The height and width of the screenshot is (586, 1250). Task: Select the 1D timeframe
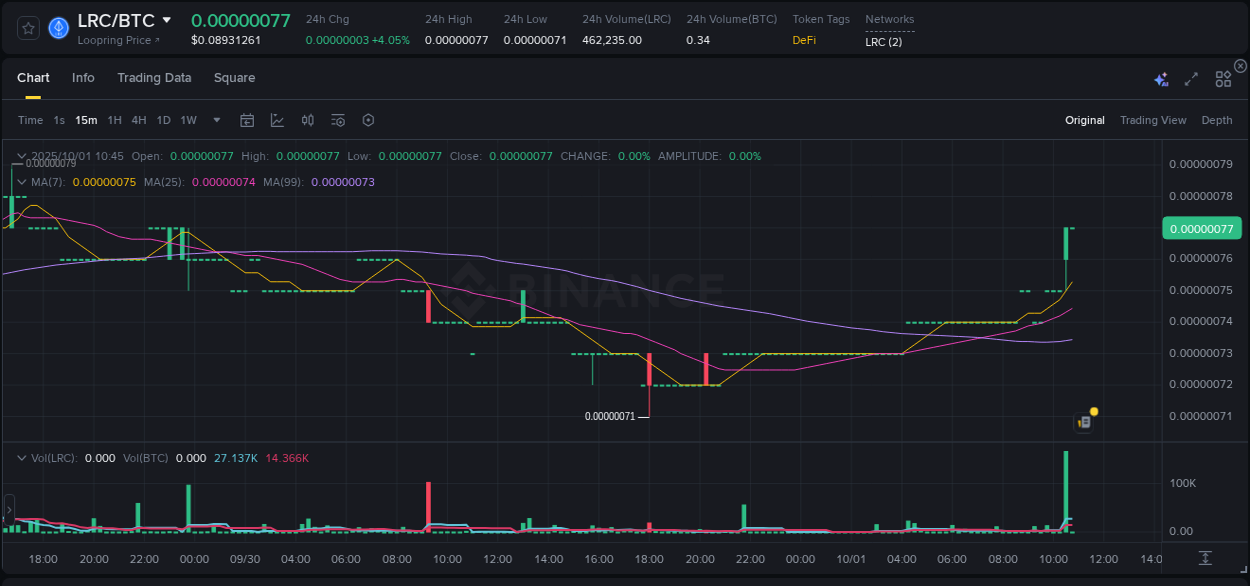(x=163, y=119)
